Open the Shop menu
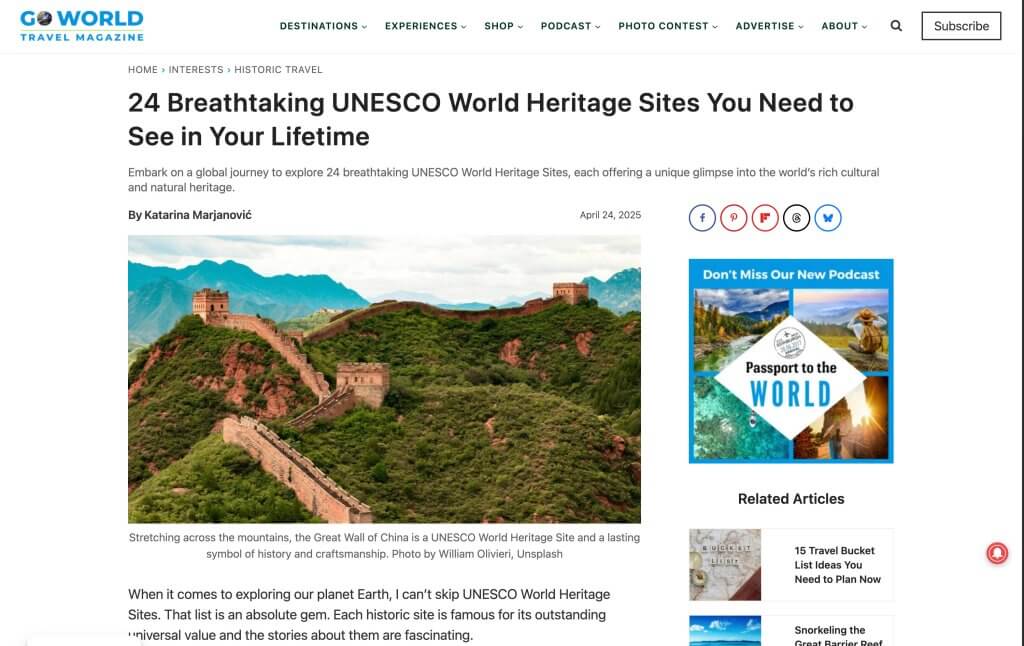Screen dimensions: 1024x646 point(501,26)
